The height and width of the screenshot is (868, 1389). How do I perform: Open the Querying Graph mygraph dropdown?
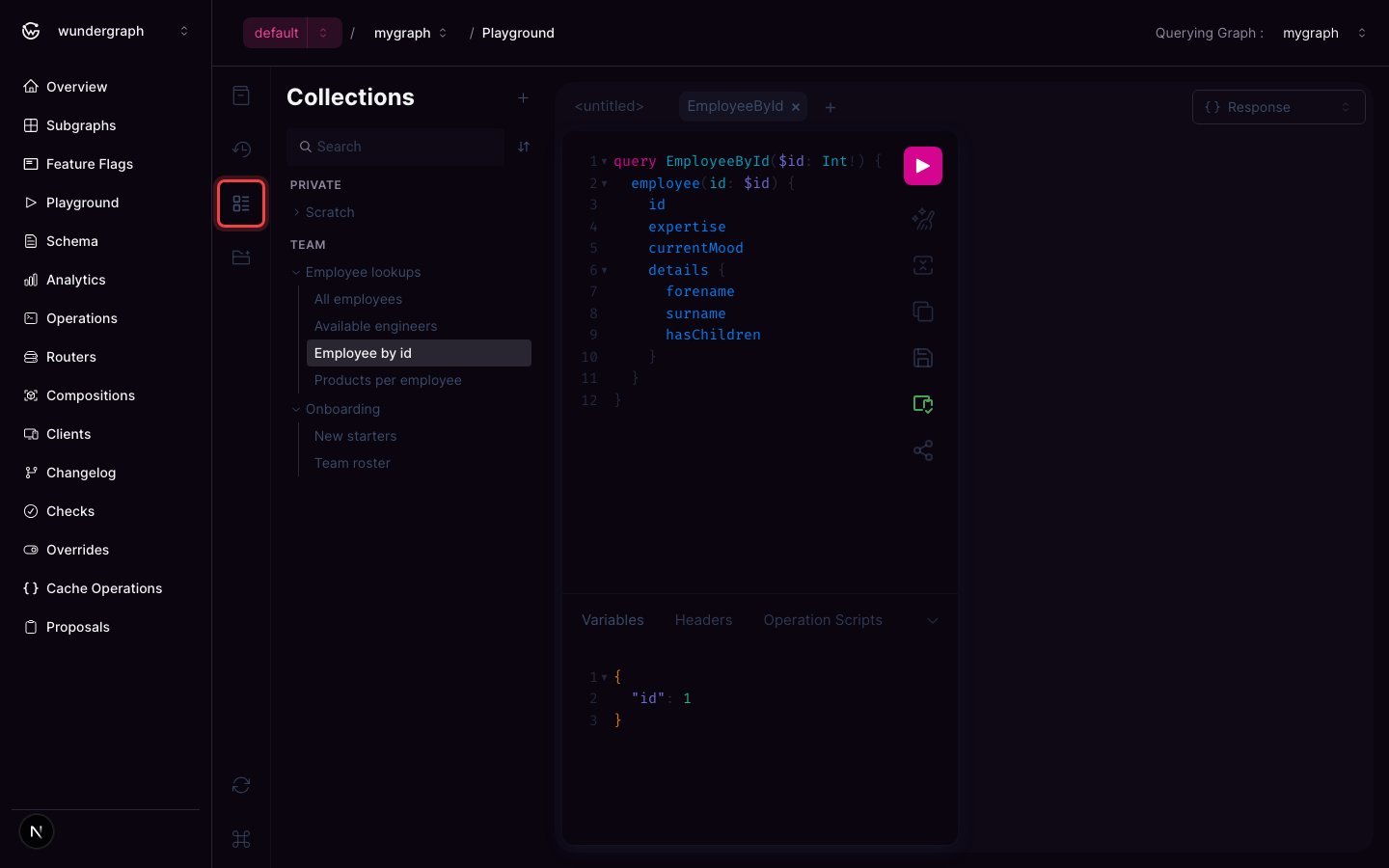(1324, 33)
